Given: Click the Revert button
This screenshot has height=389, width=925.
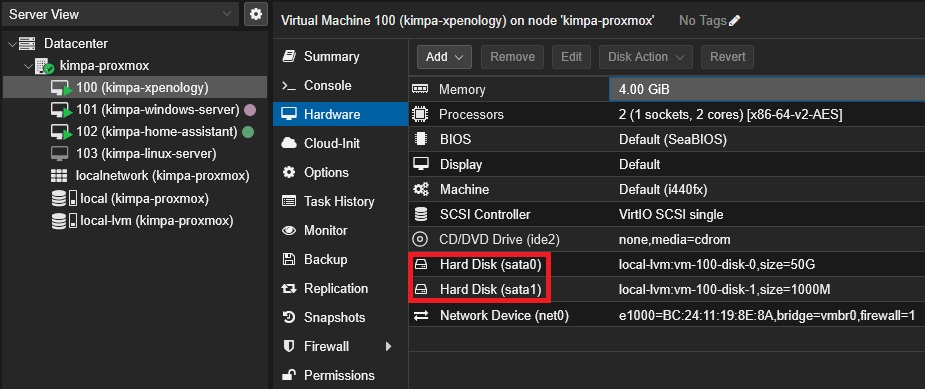Looking at the screenshot, I should point(727,57).
